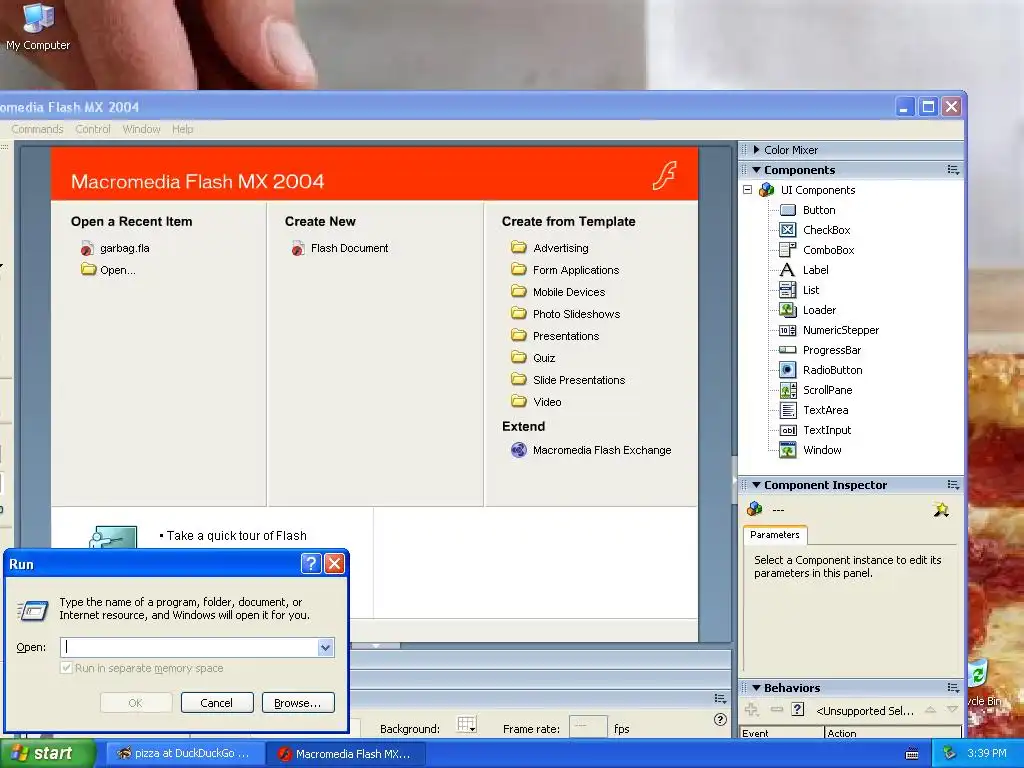
Task: Collapse the Component Inspector panel
Action: 756,485
